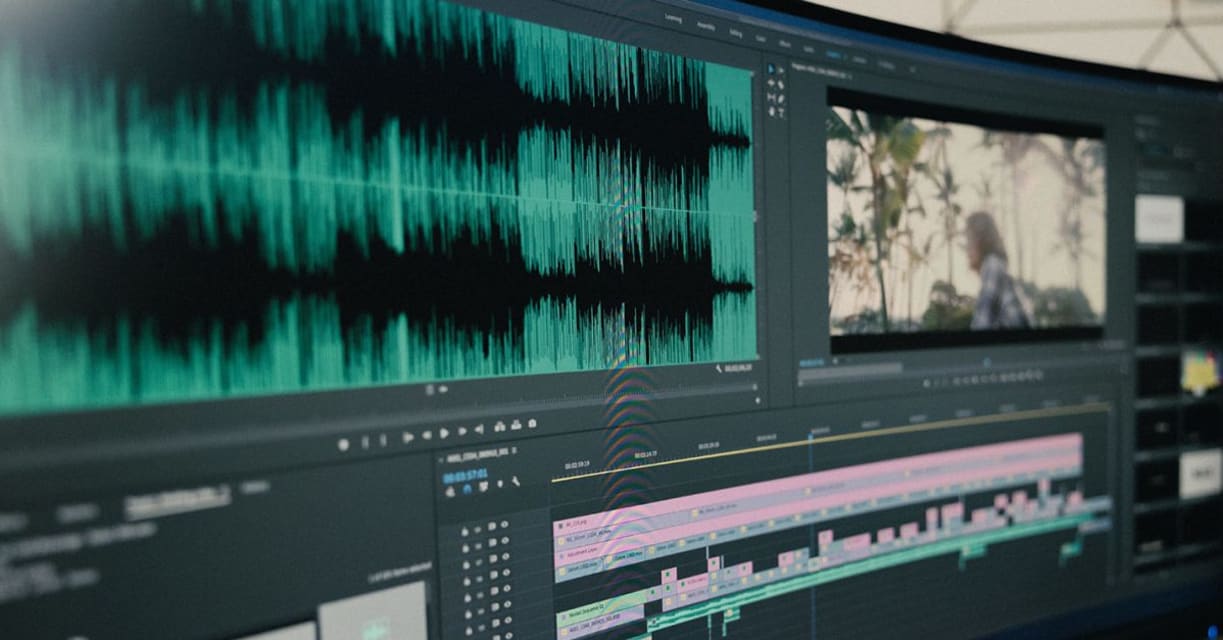Click the Overwrite button in the Source monitor
The image size is (1223, 640).
516,425
